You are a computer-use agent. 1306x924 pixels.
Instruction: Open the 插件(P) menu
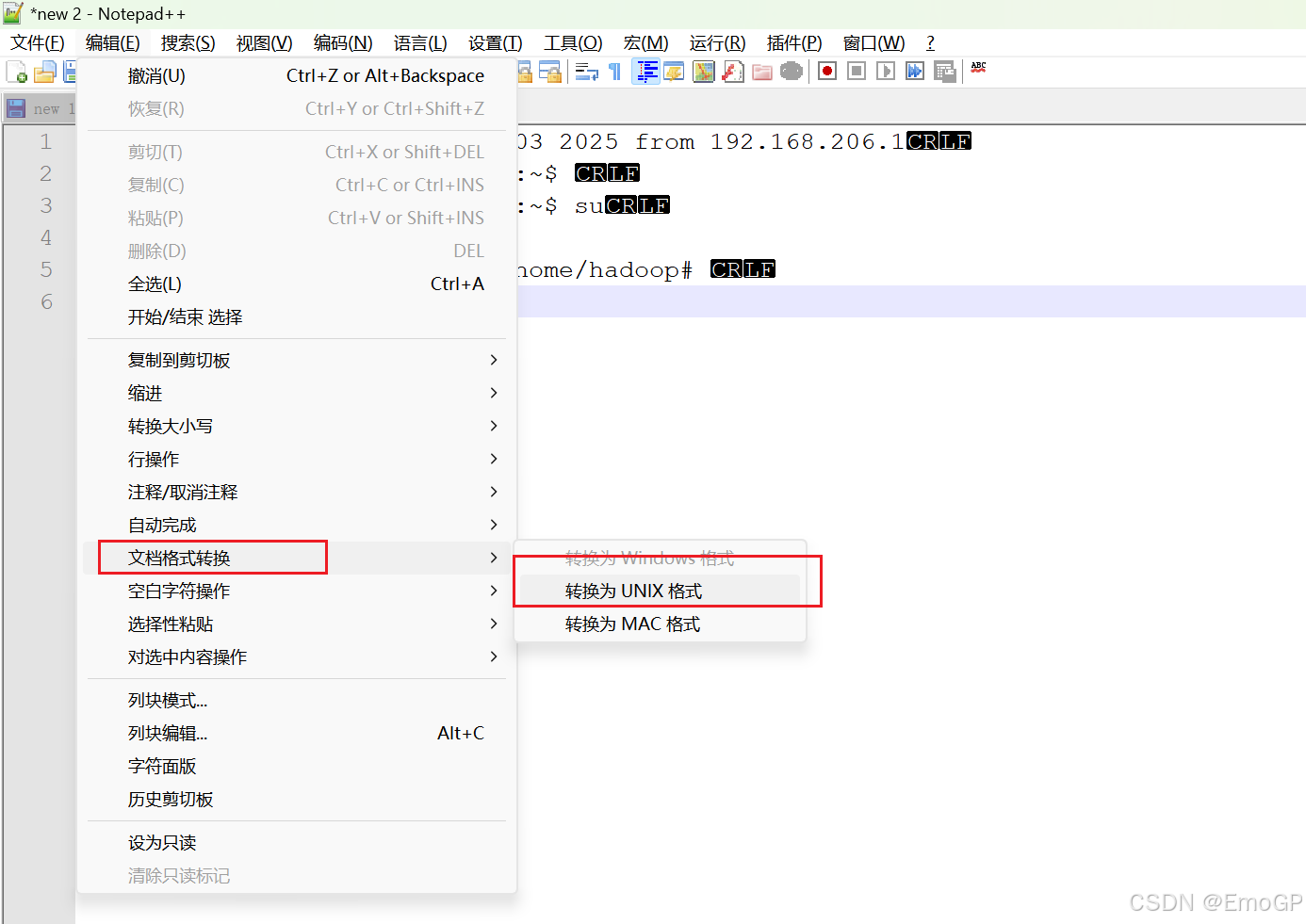coord(794,43)
